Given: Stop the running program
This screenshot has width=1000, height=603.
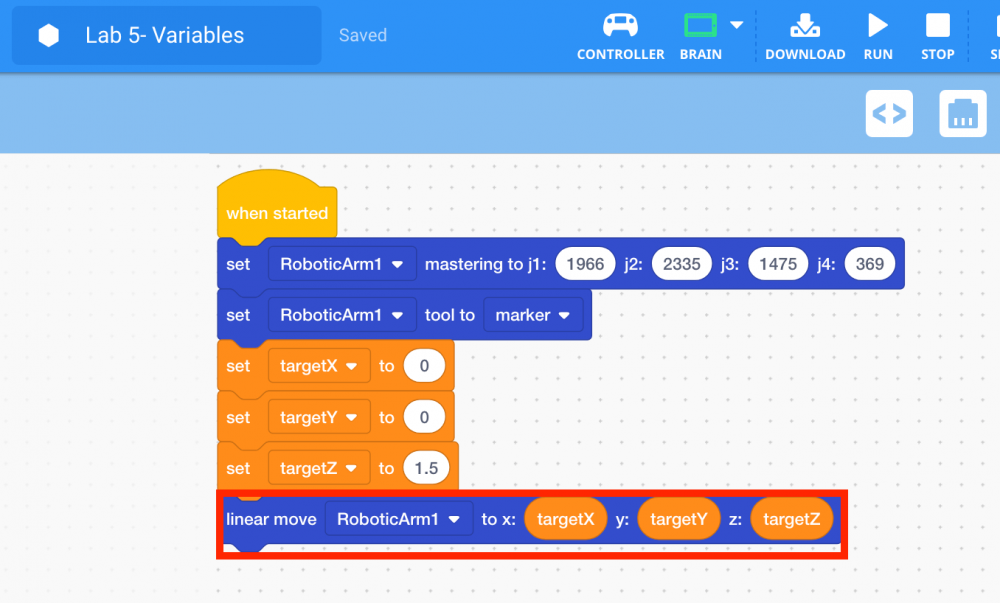Looking at the screenshot, I should [936, 27].
